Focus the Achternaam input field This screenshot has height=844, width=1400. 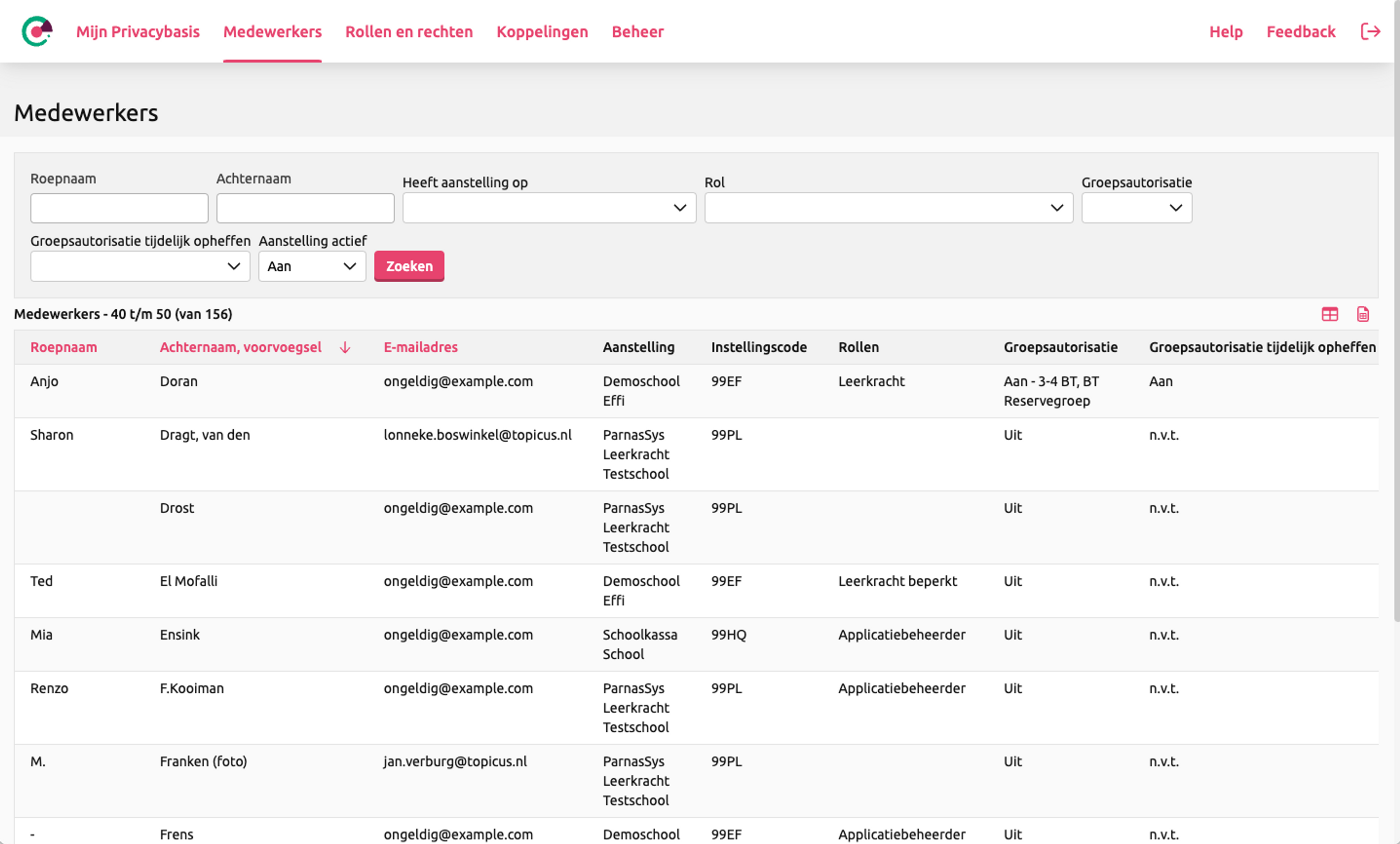point(305,208)
